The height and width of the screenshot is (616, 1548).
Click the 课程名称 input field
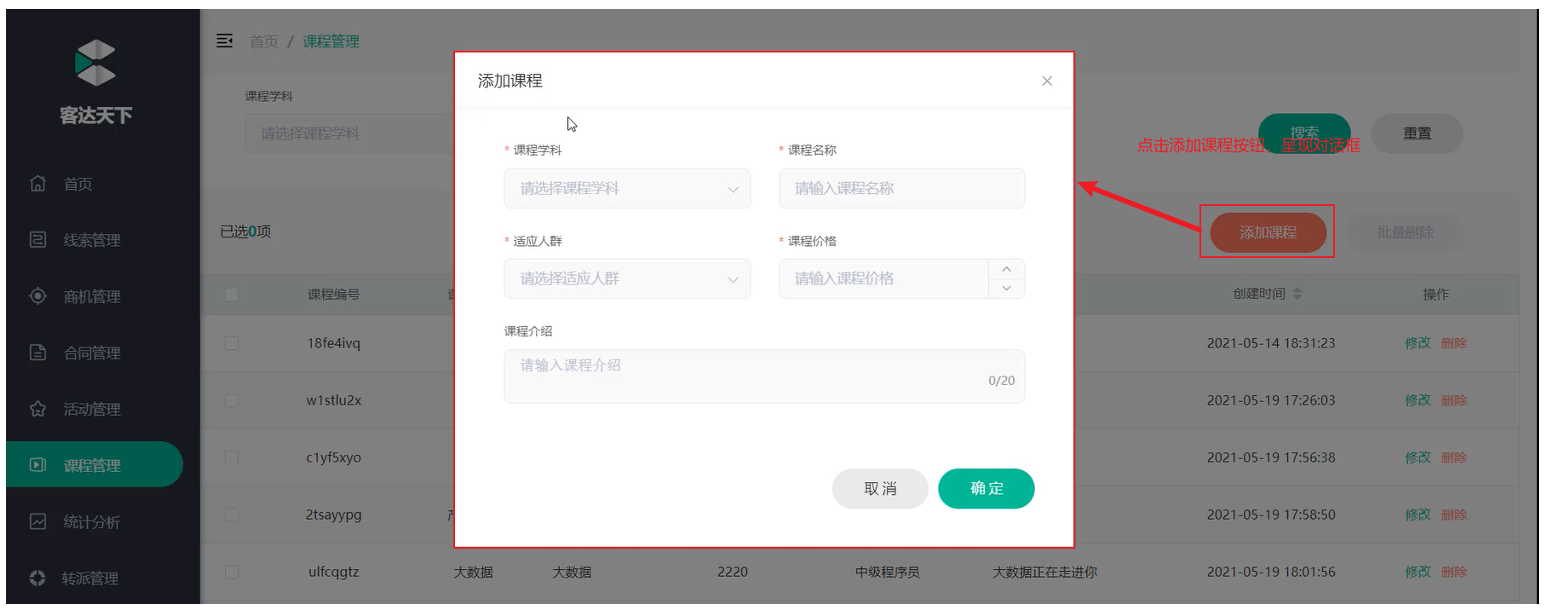902,188
